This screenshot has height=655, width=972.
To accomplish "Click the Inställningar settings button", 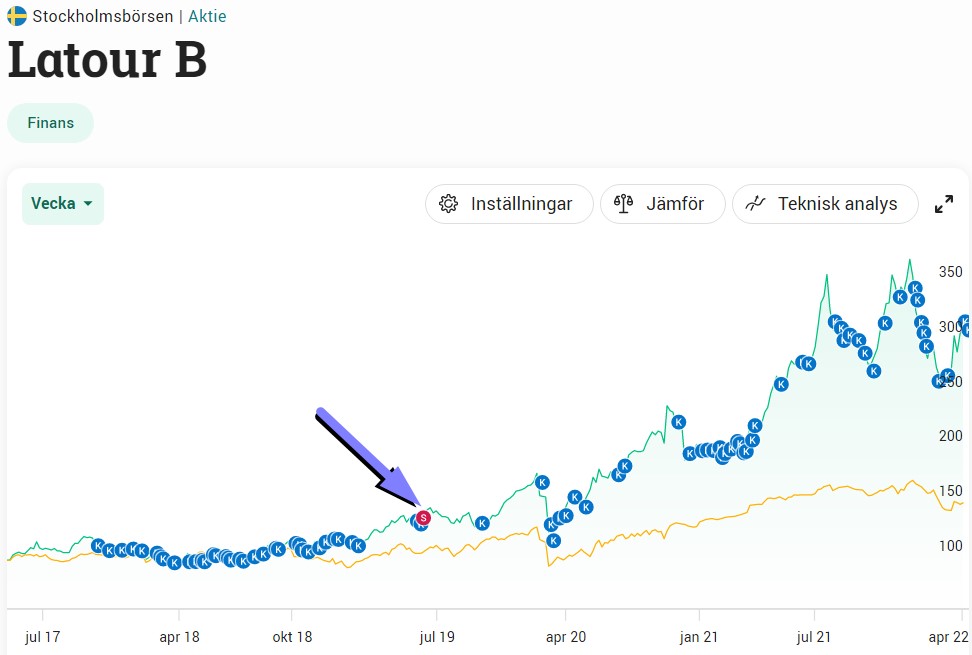I will tap(509, 204).
